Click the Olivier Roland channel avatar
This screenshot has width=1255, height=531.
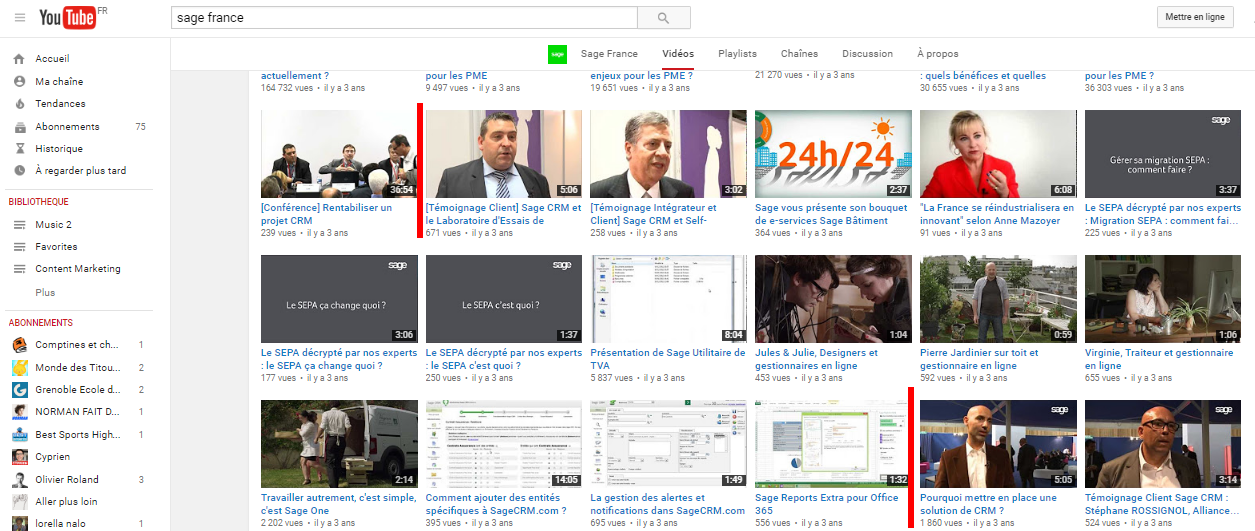[19, 480]
